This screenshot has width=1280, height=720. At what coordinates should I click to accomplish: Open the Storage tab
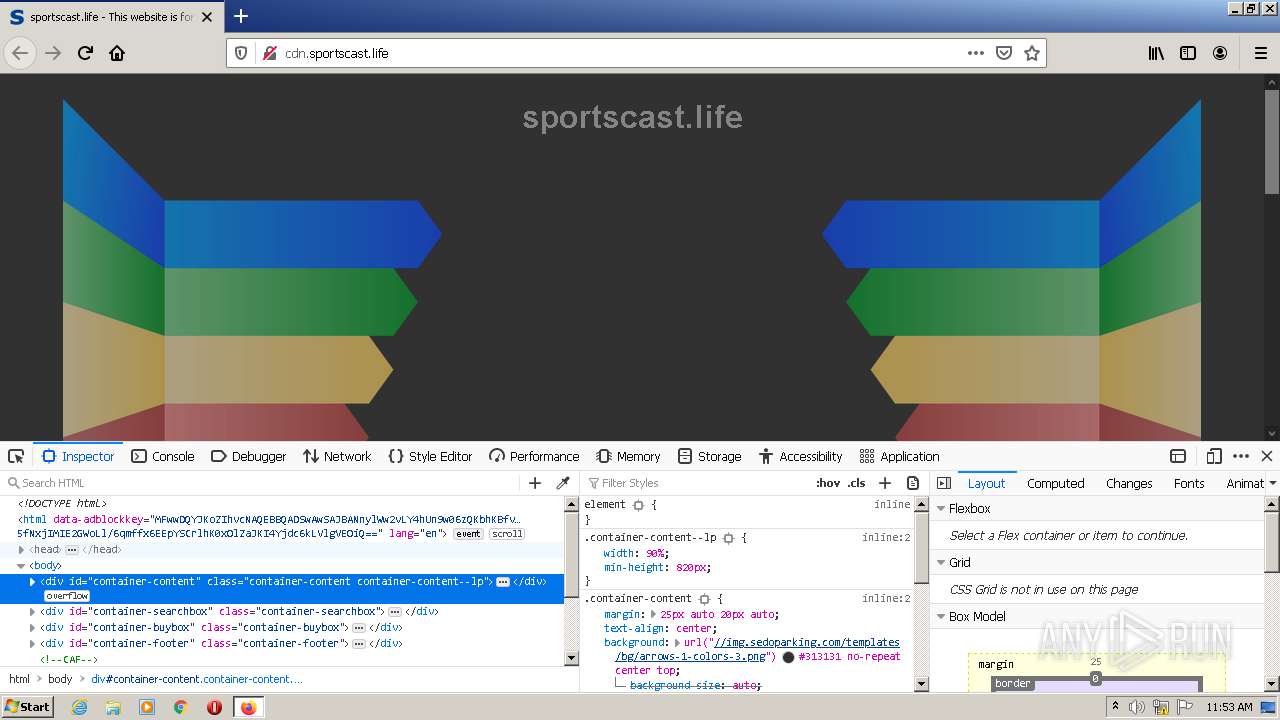[x=710, y=456]
